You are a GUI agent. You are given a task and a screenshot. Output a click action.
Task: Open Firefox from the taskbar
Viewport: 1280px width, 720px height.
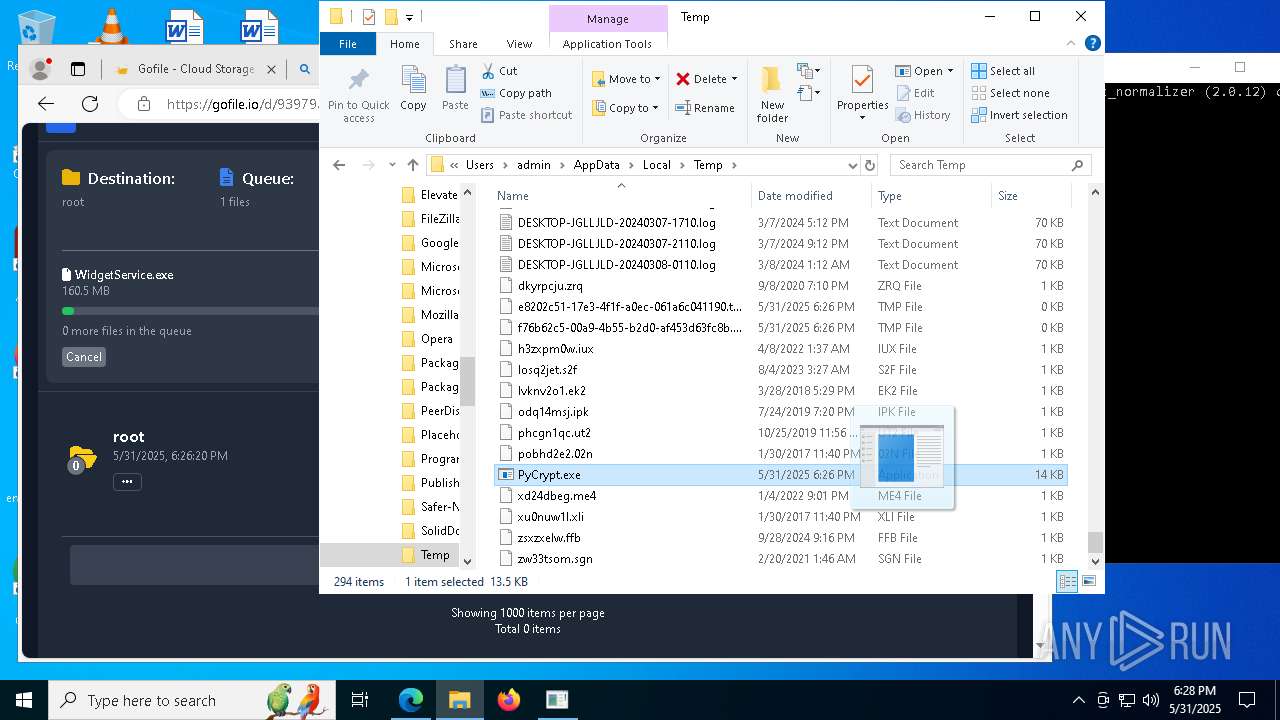[x=509, y=700]
